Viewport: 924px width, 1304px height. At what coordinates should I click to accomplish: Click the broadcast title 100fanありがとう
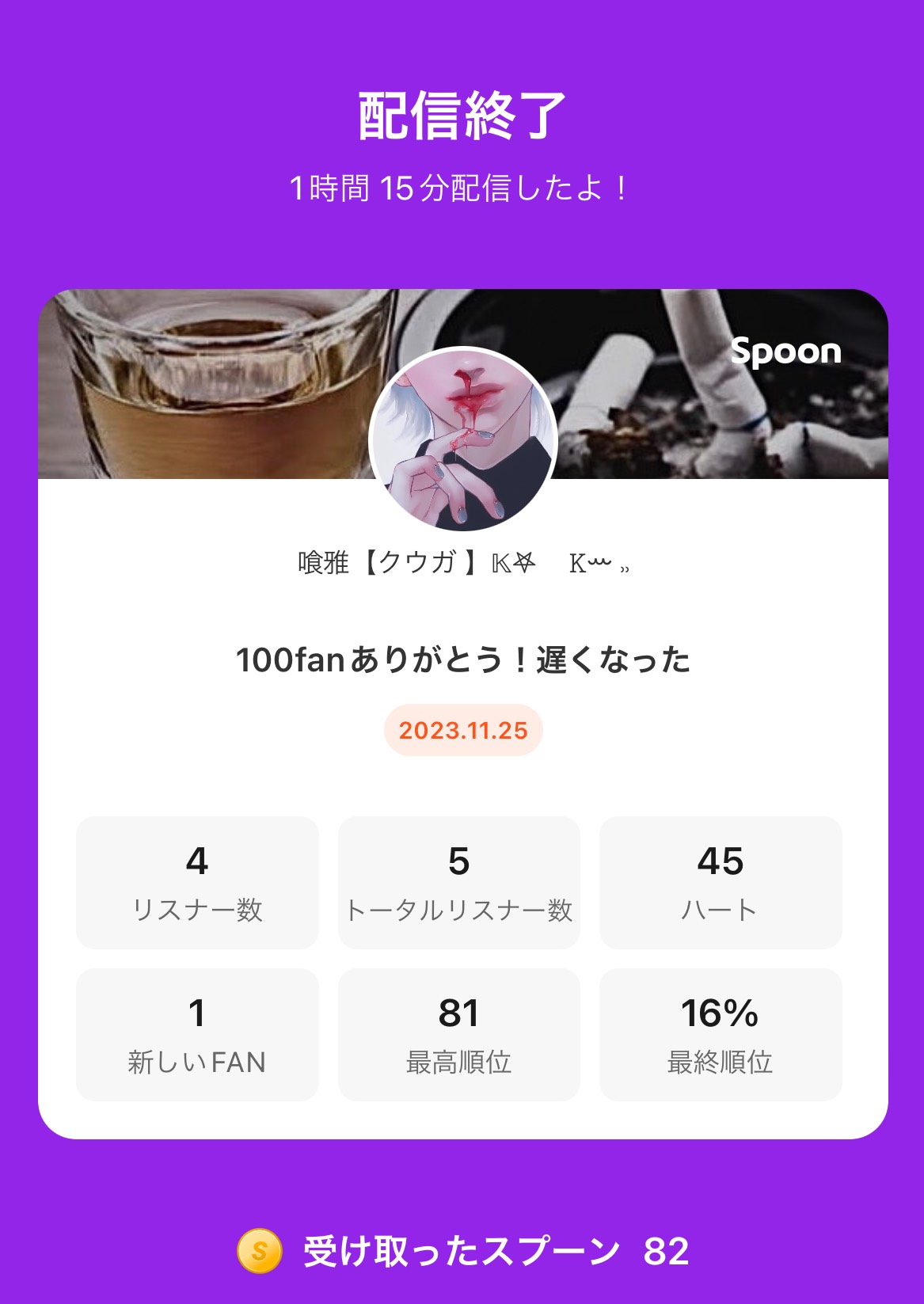pyautogui.click(x=463, y=660)
